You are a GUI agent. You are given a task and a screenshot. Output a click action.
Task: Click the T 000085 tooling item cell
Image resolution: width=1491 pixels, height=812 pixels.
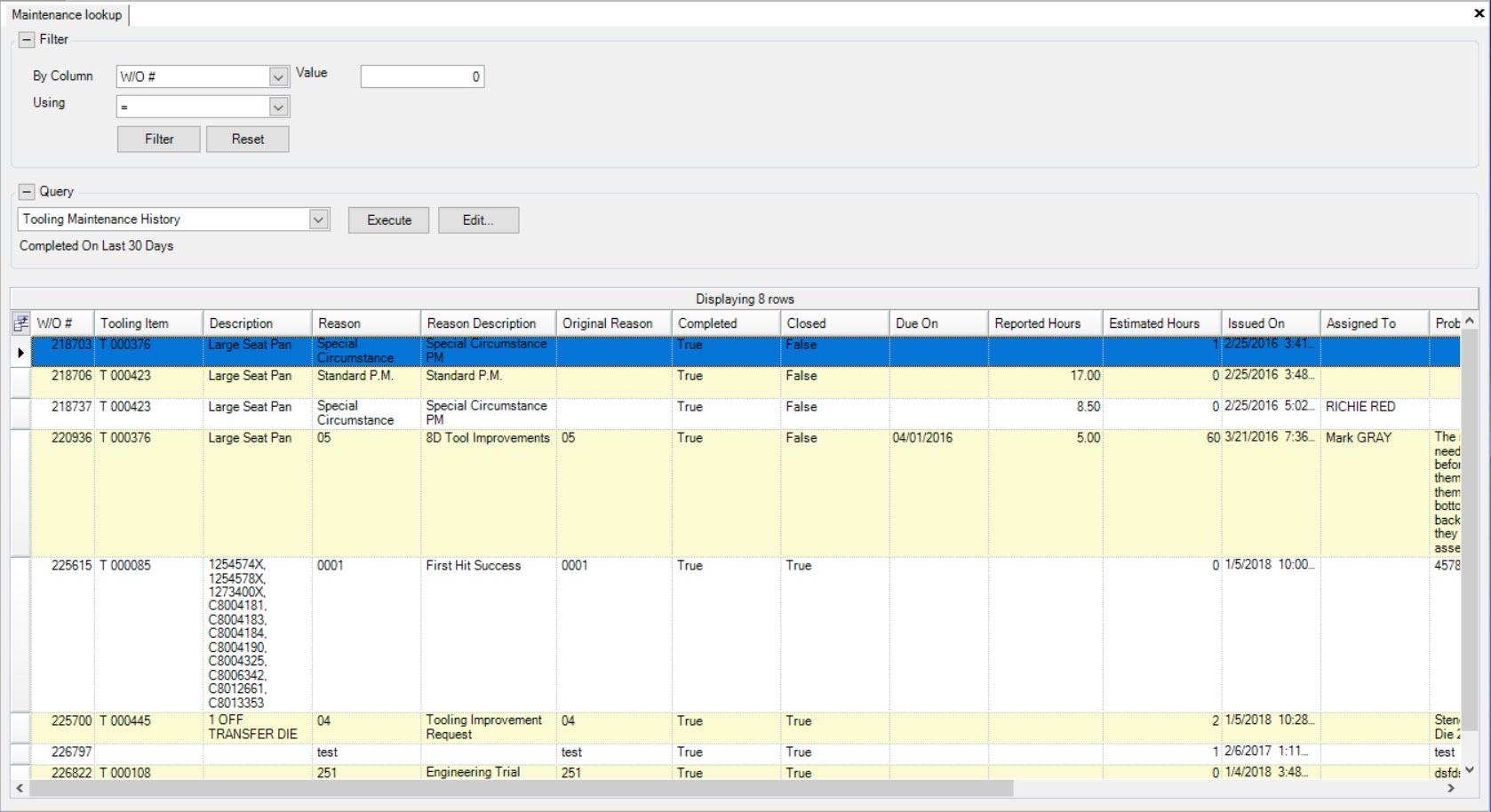pyautogui.click(x=148, y=634)
